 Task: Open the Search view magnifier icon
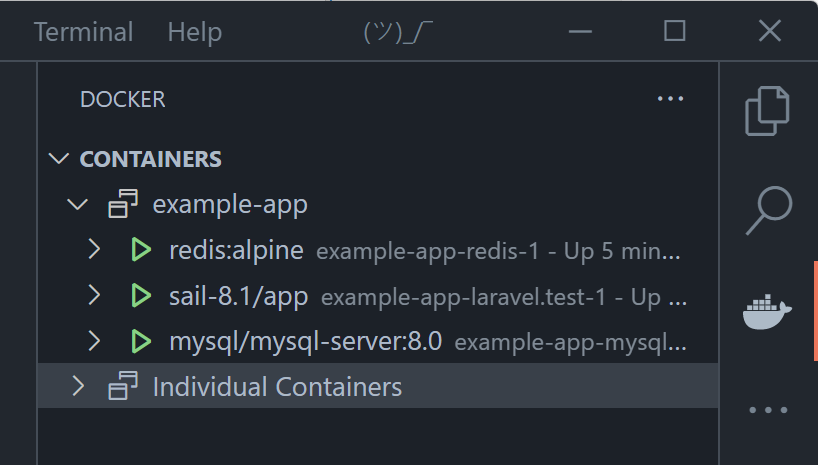click(768, 210)
